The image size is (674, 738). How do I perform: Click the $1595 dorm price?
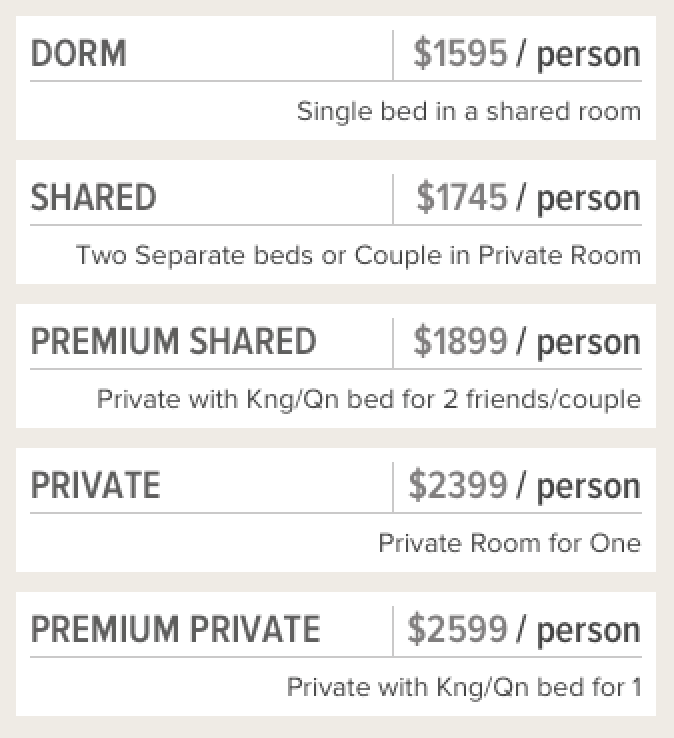461,54
